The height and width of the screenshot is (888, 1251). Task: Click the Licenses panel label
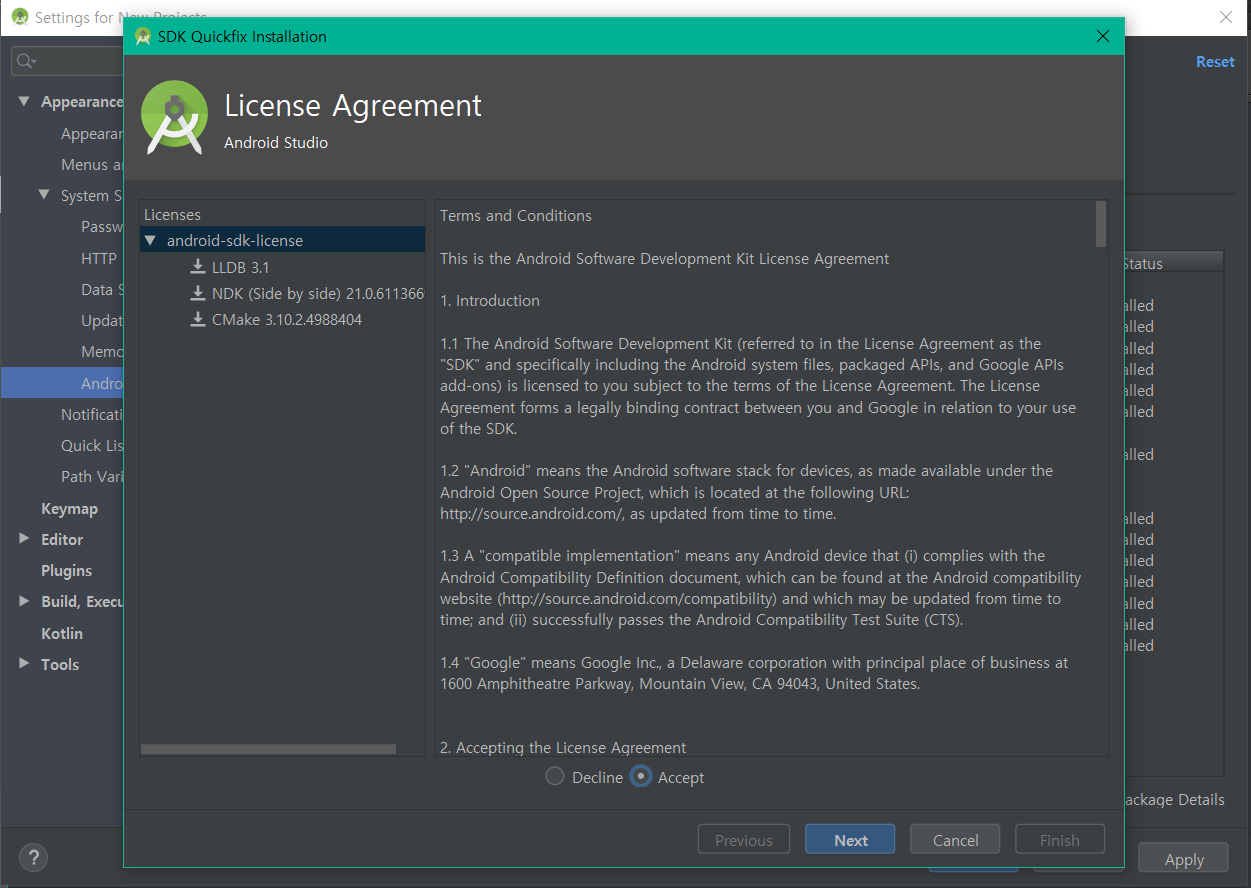[172, 214]
